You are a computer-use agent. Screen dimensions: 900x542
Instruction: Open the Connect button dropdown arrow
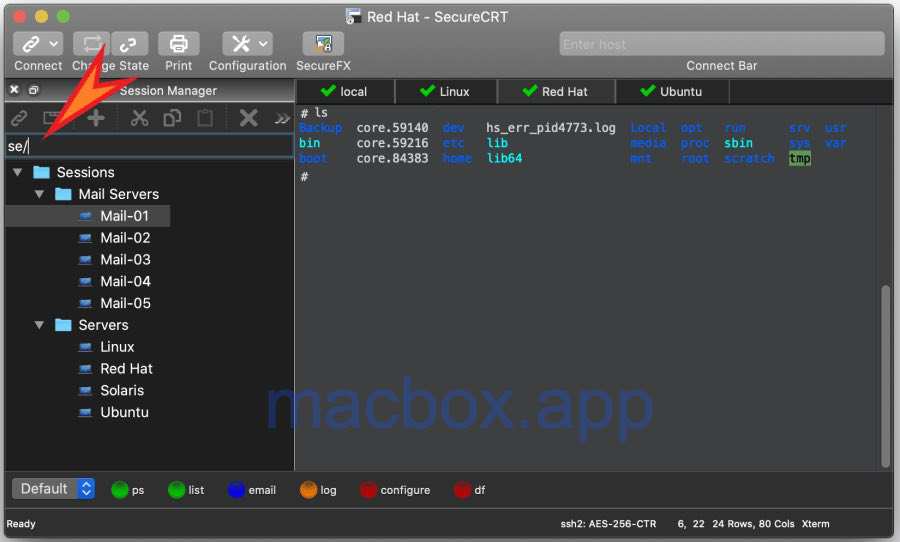click(x=53, y=44)
